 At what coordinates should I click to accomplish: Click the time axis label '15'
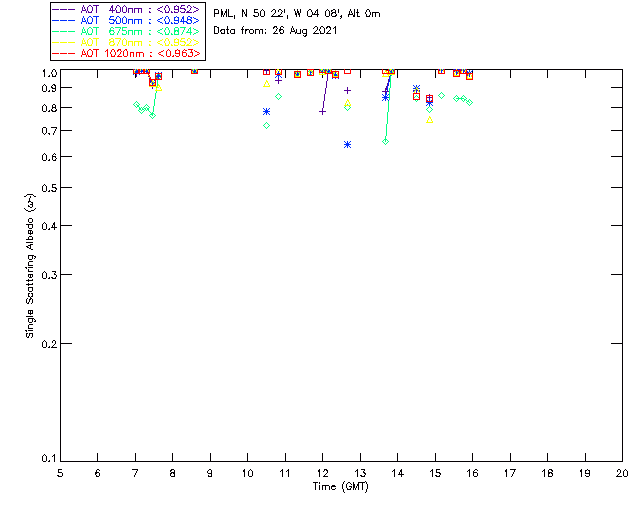pyautogui.click(x=435, y=473)
